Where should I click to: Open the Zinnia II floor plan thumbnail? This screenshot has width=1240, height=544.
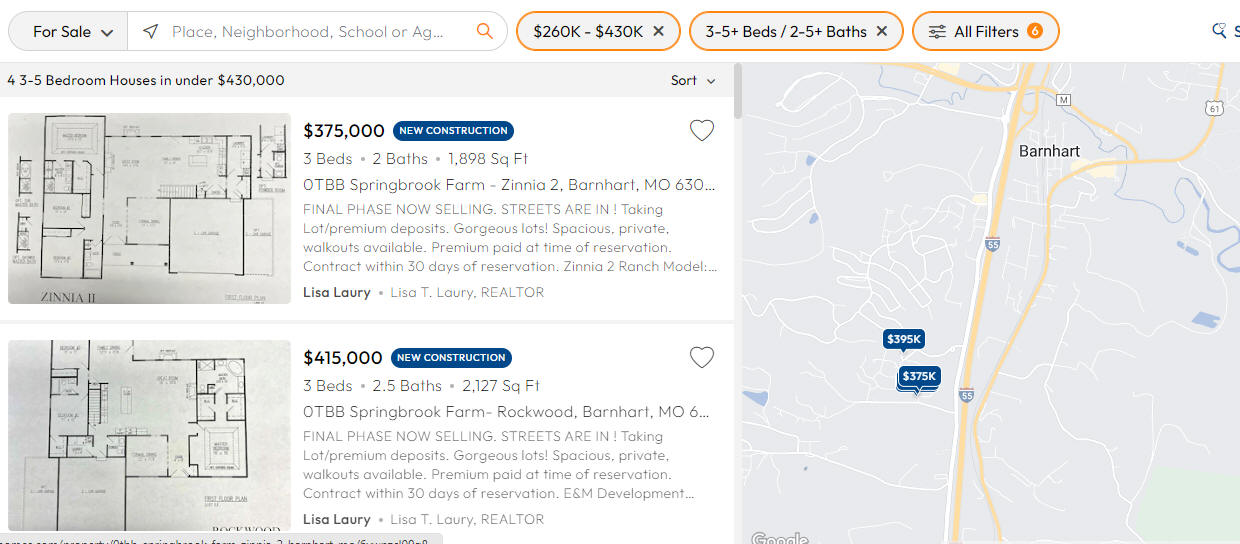coord(149,208)
